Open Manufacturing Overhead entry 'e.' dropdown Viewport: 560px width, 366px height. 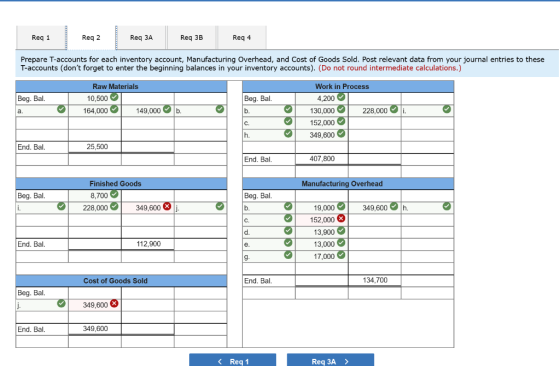pos(269,244)
